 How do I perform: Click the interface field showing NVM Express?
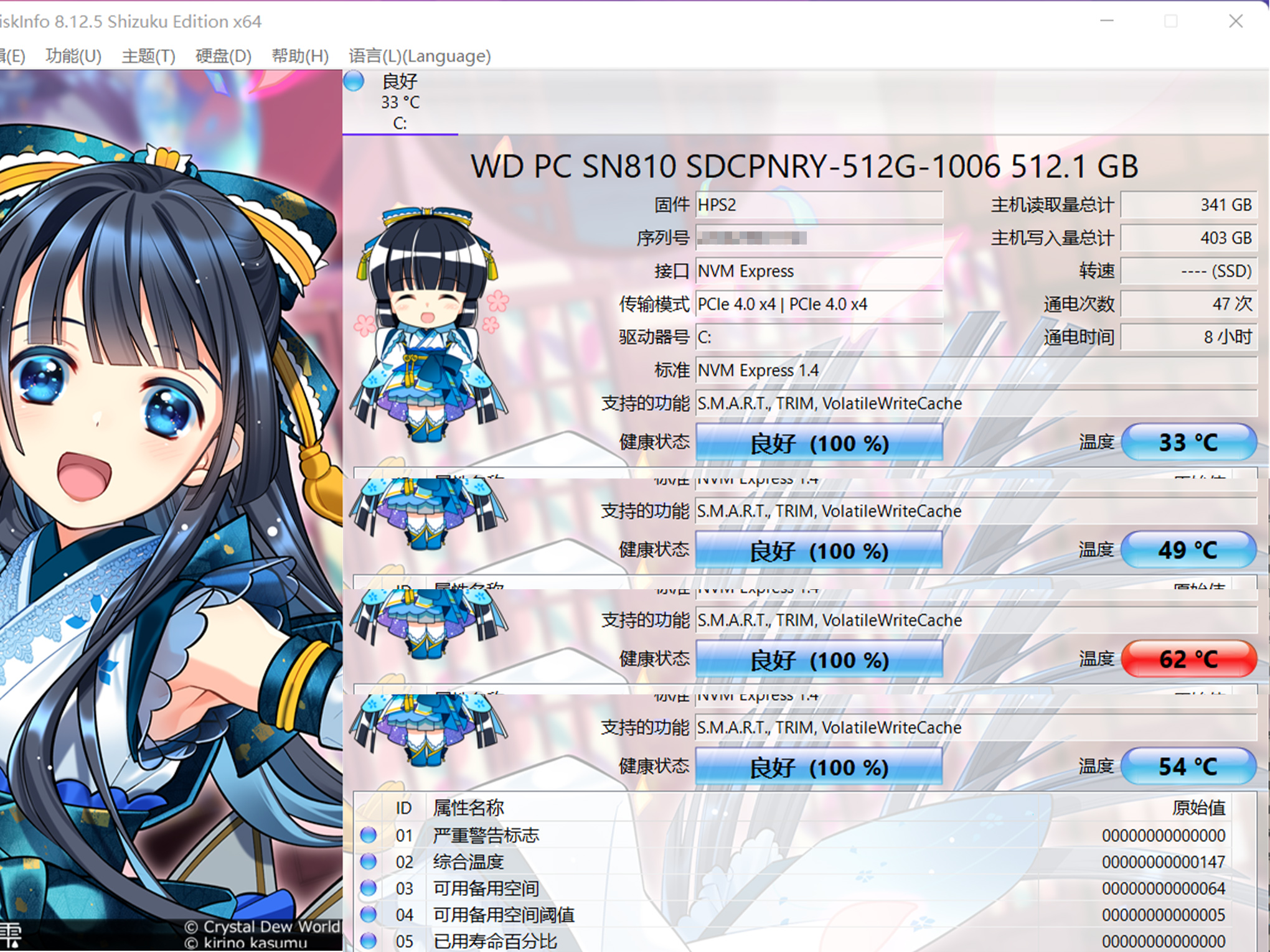pyautogui.click(x=819, y=271)
